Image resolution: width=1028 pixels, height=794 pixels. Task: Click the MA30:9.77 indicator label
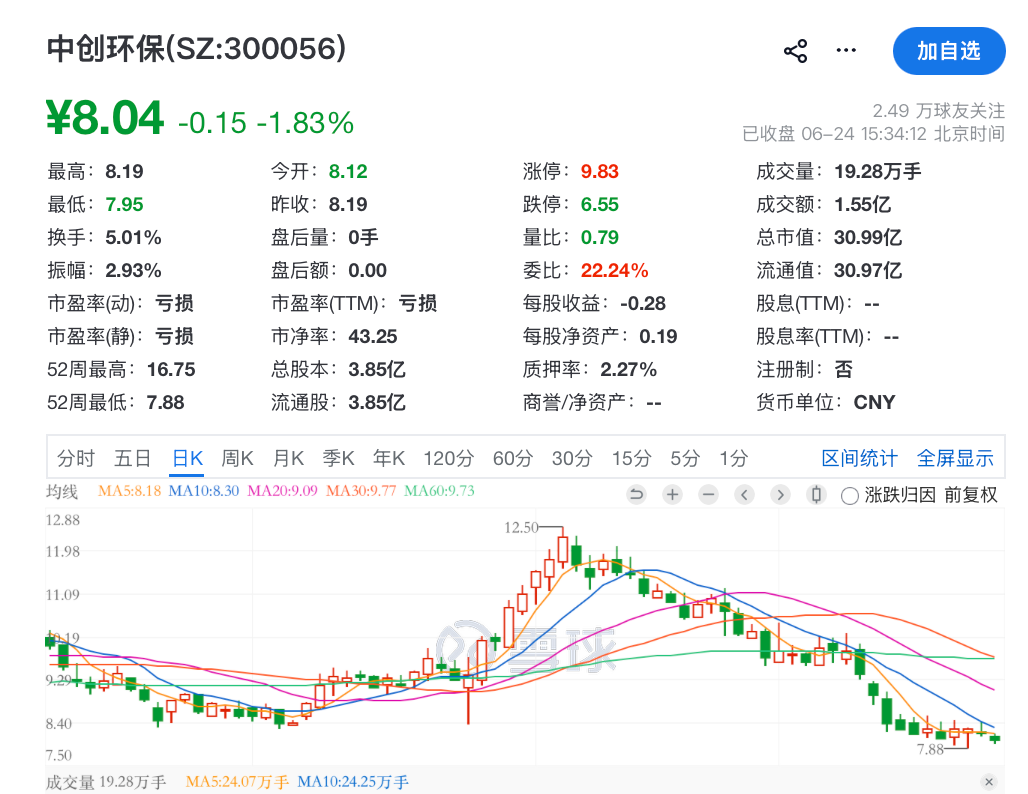pyautogui.click(x=361, y=490)
